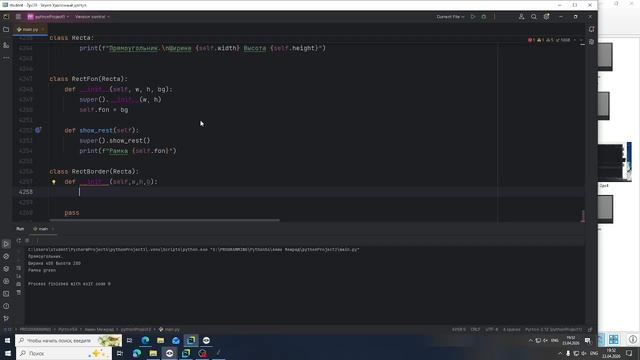Open the Current File run configuration dropdown
Viewport: 640px width, 360px height.
450,17
